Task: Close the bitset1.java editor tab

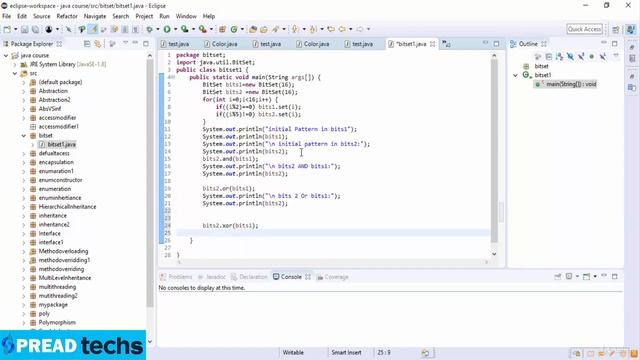Action: pos(433,44)
